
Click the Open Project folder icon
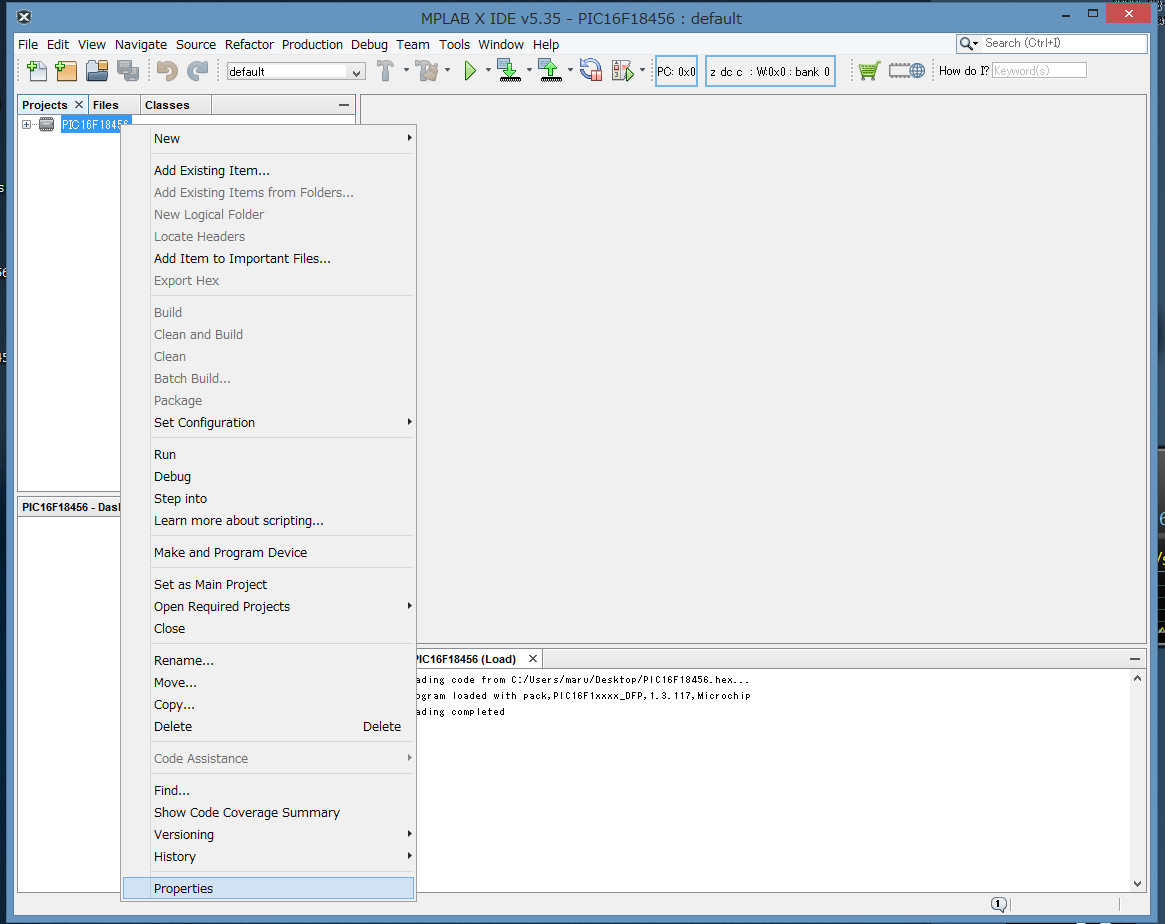[97, 71]
